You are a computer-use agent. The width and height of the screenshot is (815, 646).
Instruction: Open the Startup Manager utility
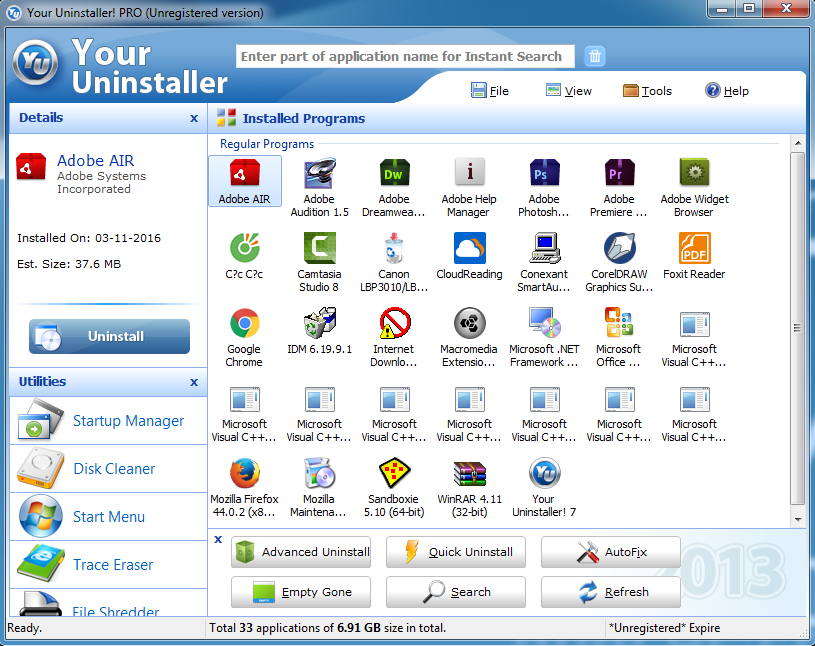(108, 421)
